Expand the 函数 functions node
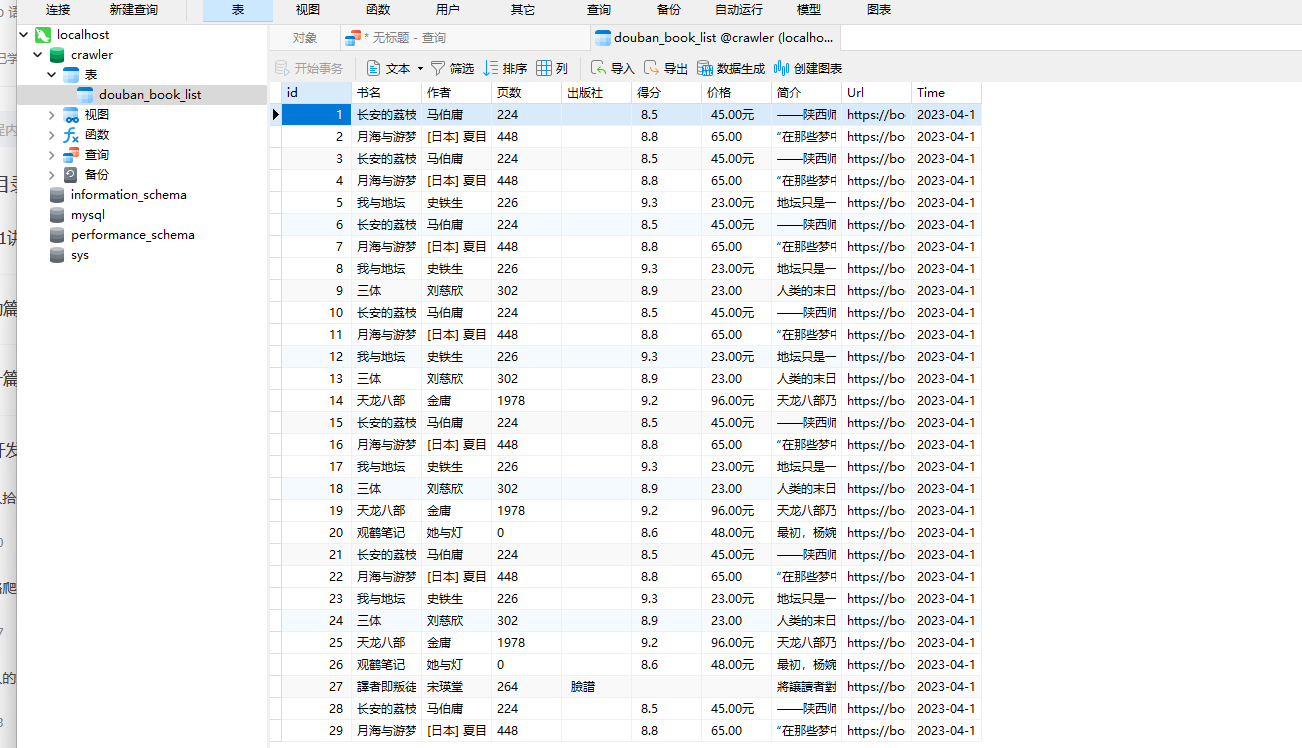1302x748 pixels. (x=52, y=135)
